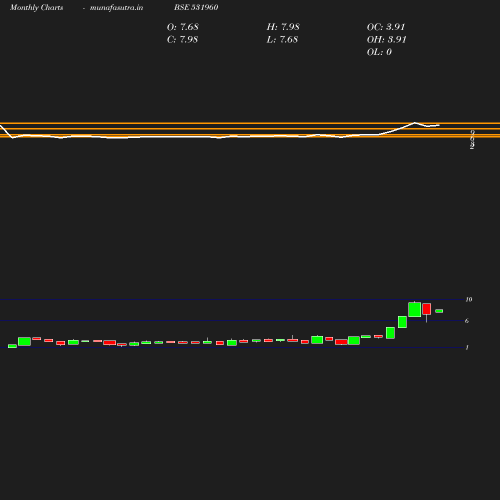The image size is (500, 500).
Task: Click the 'H: 7.98' high value
Action: click(x=283, y=27)
